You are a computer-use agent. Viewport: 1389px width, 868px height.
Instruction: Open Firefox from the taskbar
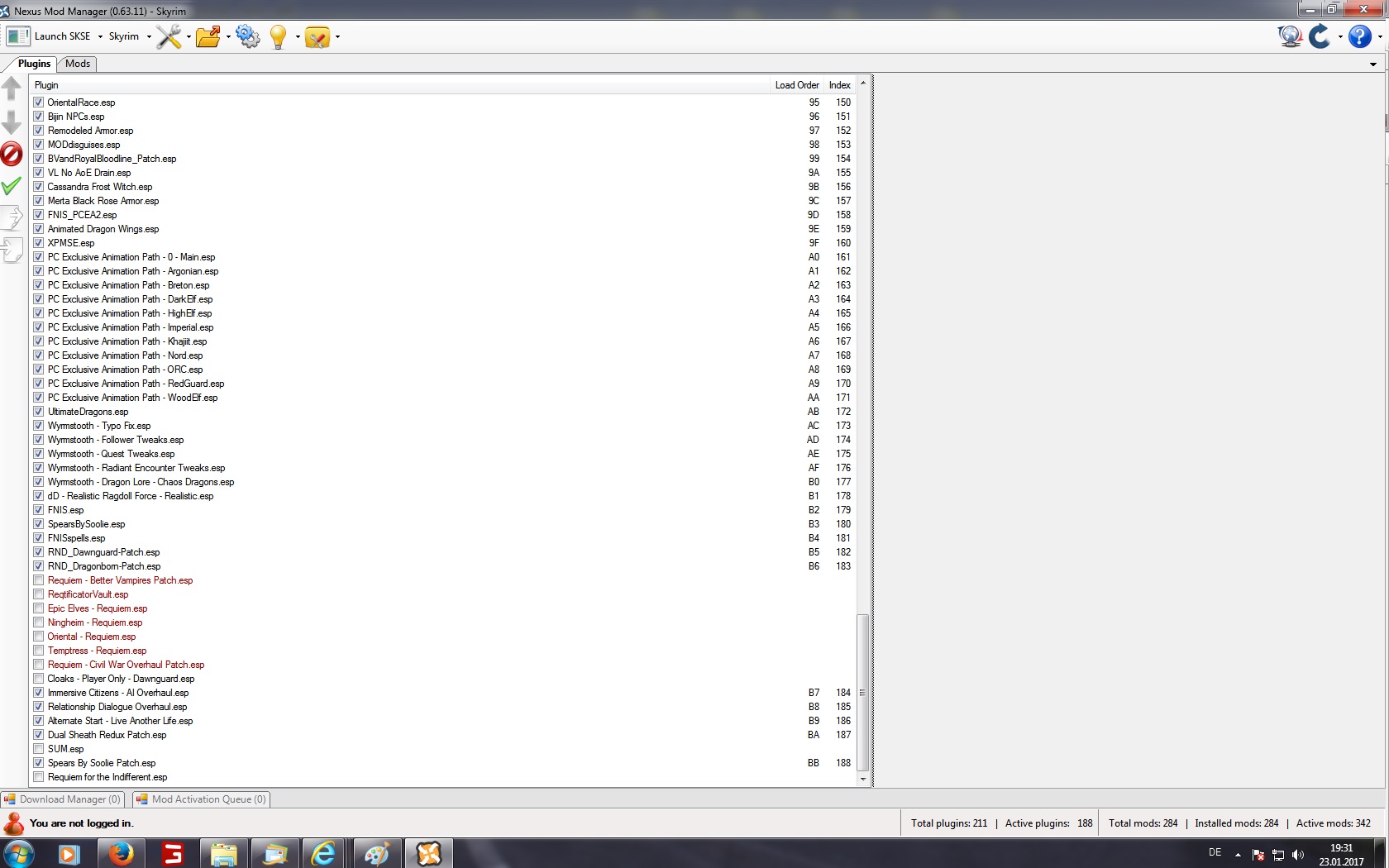click(121, 853)
